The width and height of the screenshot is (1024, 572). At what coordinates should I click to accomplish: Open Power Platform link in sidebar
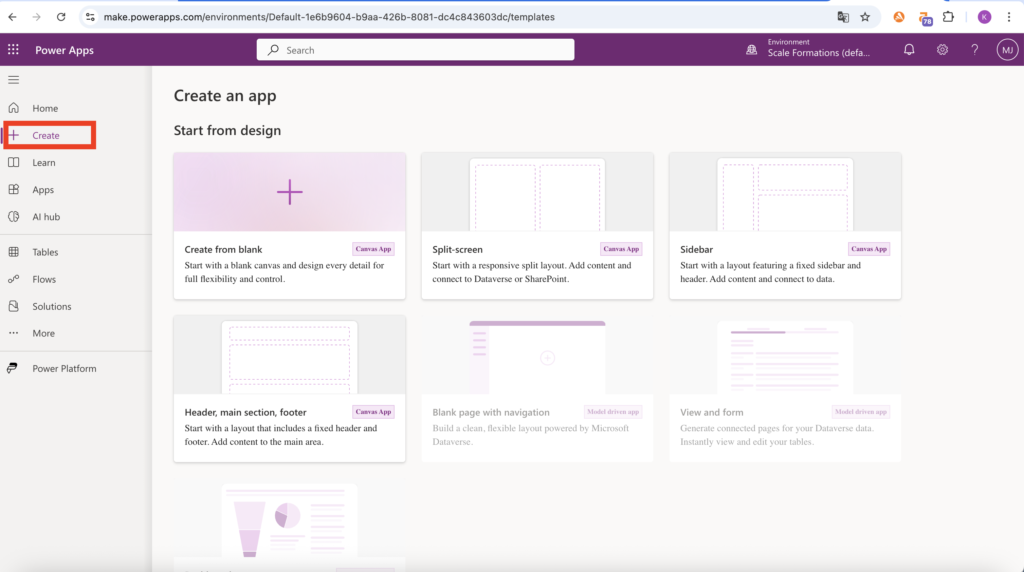(x=64, y=369)
